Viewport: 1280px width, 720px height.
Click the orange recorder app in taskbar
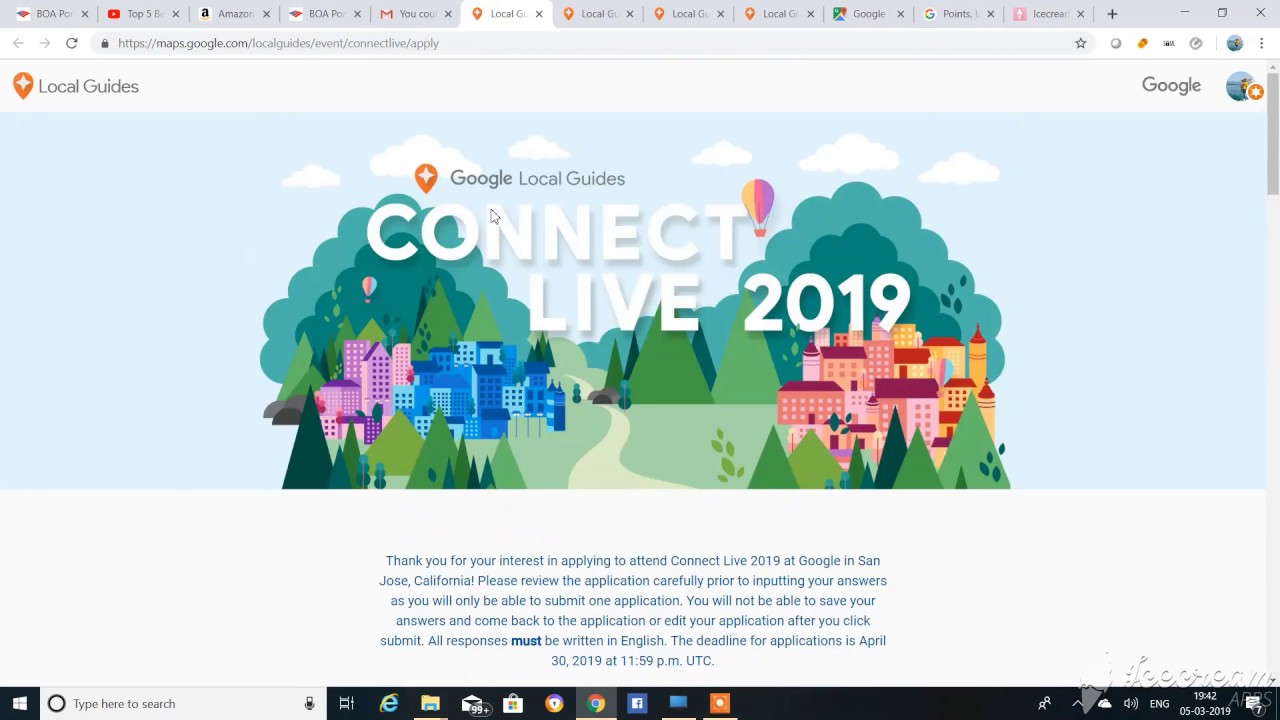tap(719, 703)
